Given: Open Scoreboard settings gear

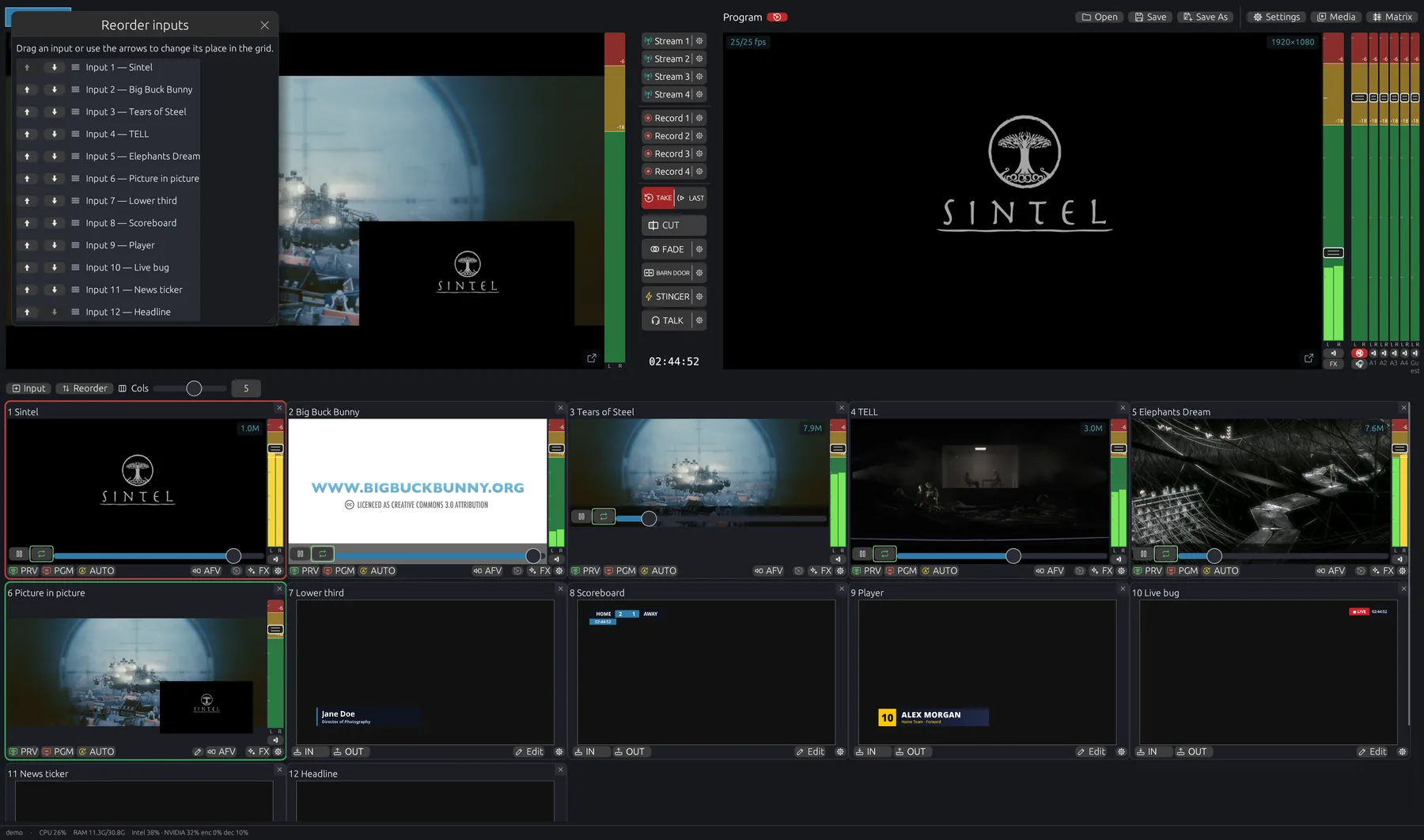Looking at the screenshot, I should click(840, 752).
